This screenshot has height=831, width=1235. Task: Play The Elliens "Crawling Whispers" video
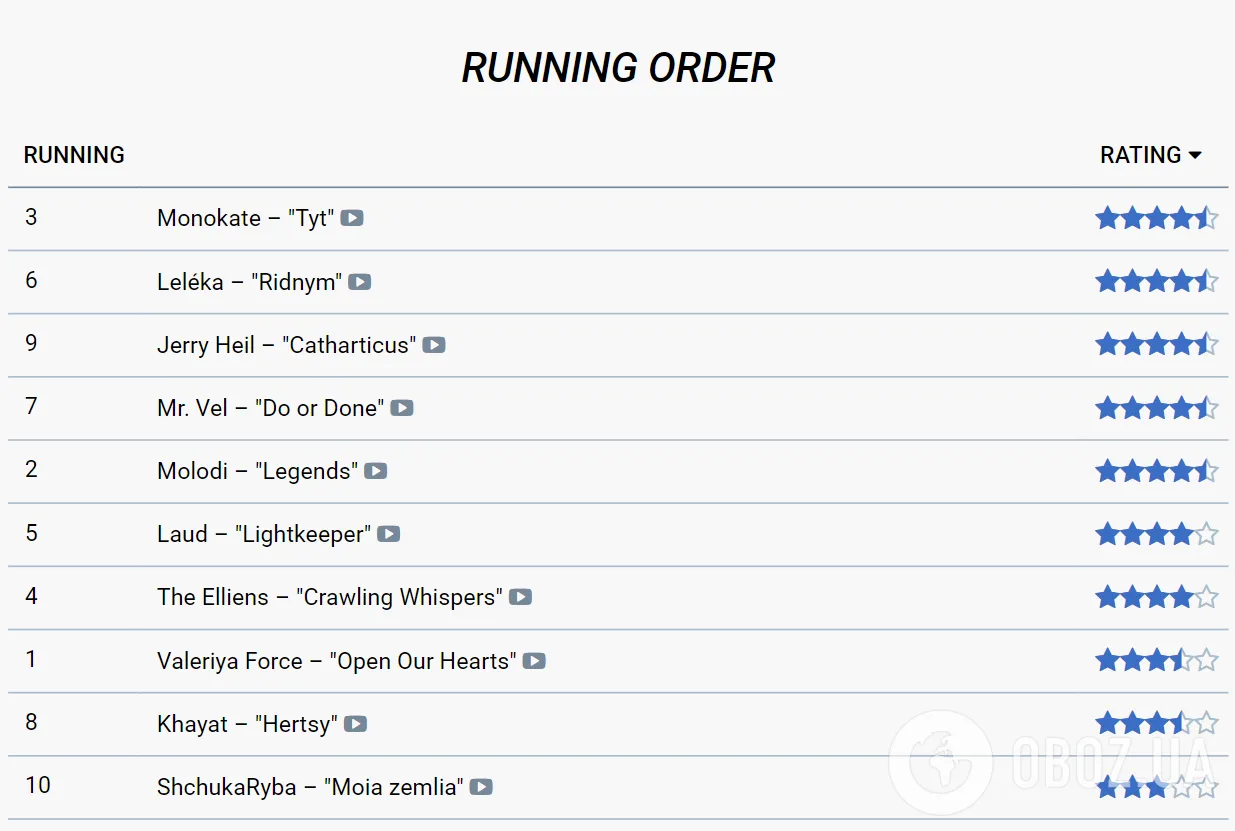520,597
